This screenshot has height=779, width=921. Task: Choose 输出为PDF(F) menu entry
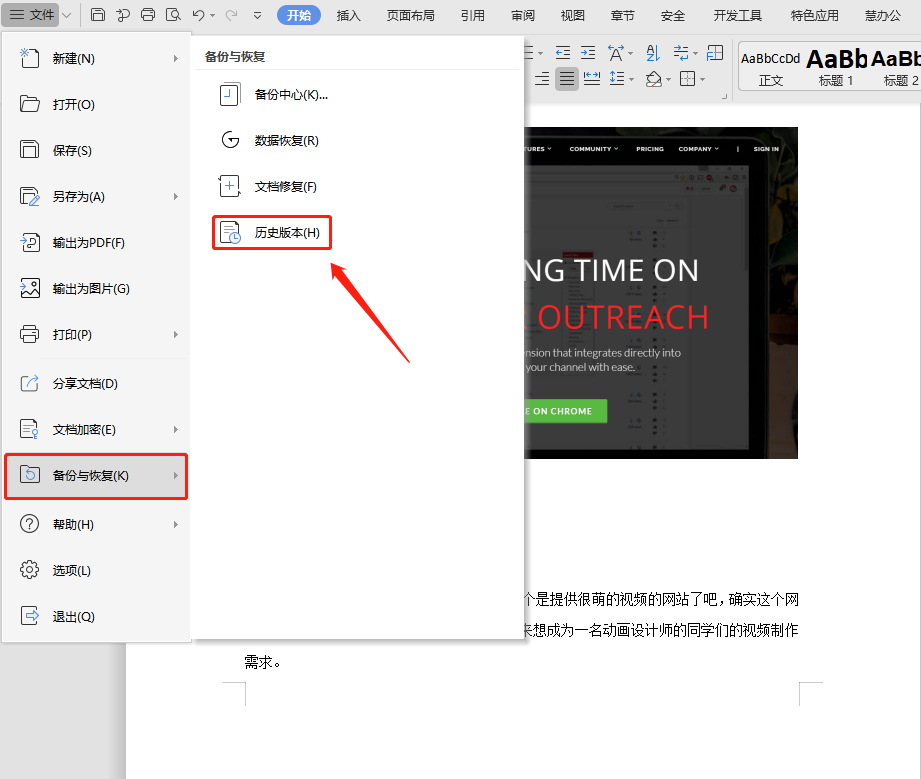coord(96,242)
